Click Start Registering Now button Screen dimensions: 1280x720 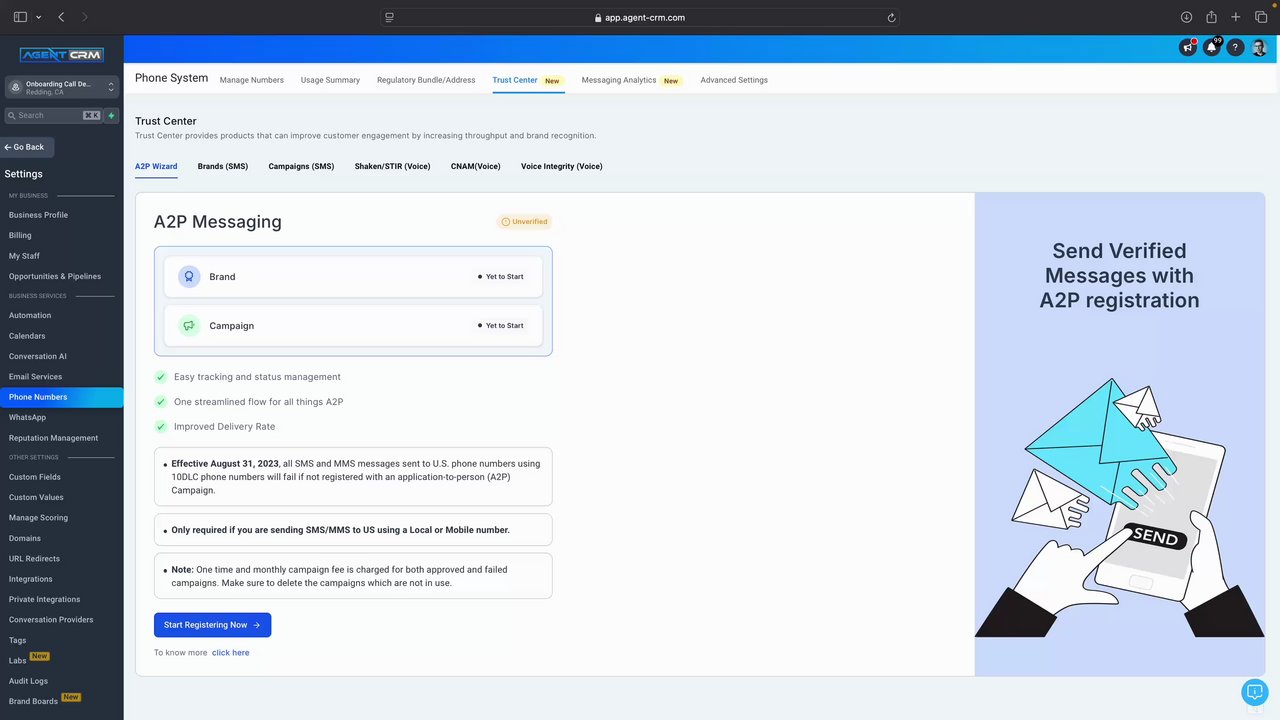point(212,625)
